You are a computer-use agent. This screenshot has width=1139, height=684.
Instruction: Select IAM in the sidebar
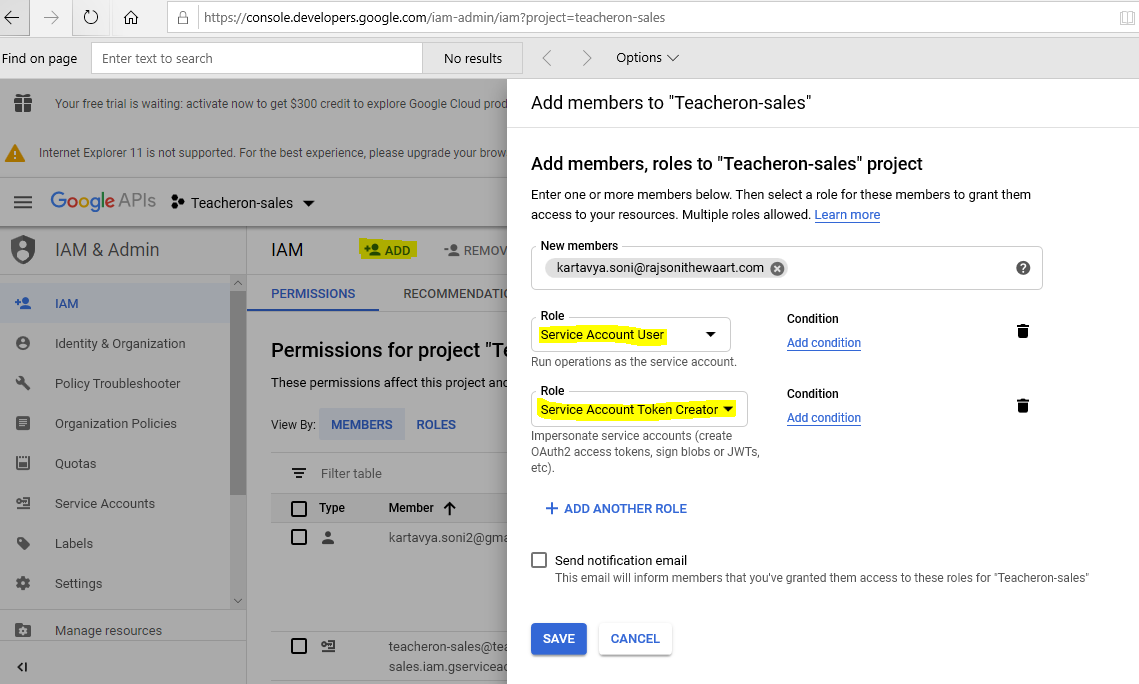(x=115, y=304)
